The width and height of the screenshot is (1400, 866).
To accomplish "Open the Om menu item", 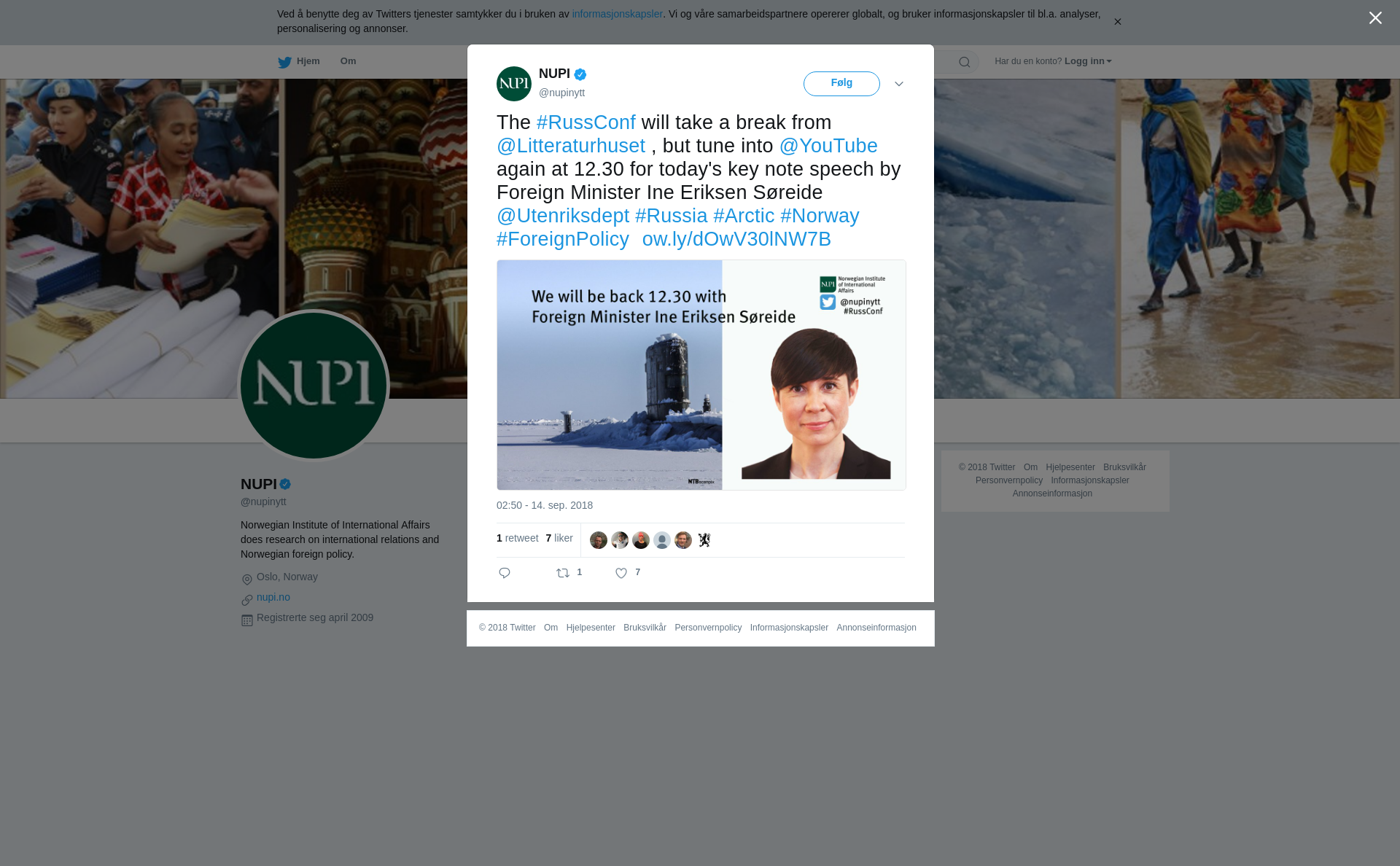I will point(348,61).
